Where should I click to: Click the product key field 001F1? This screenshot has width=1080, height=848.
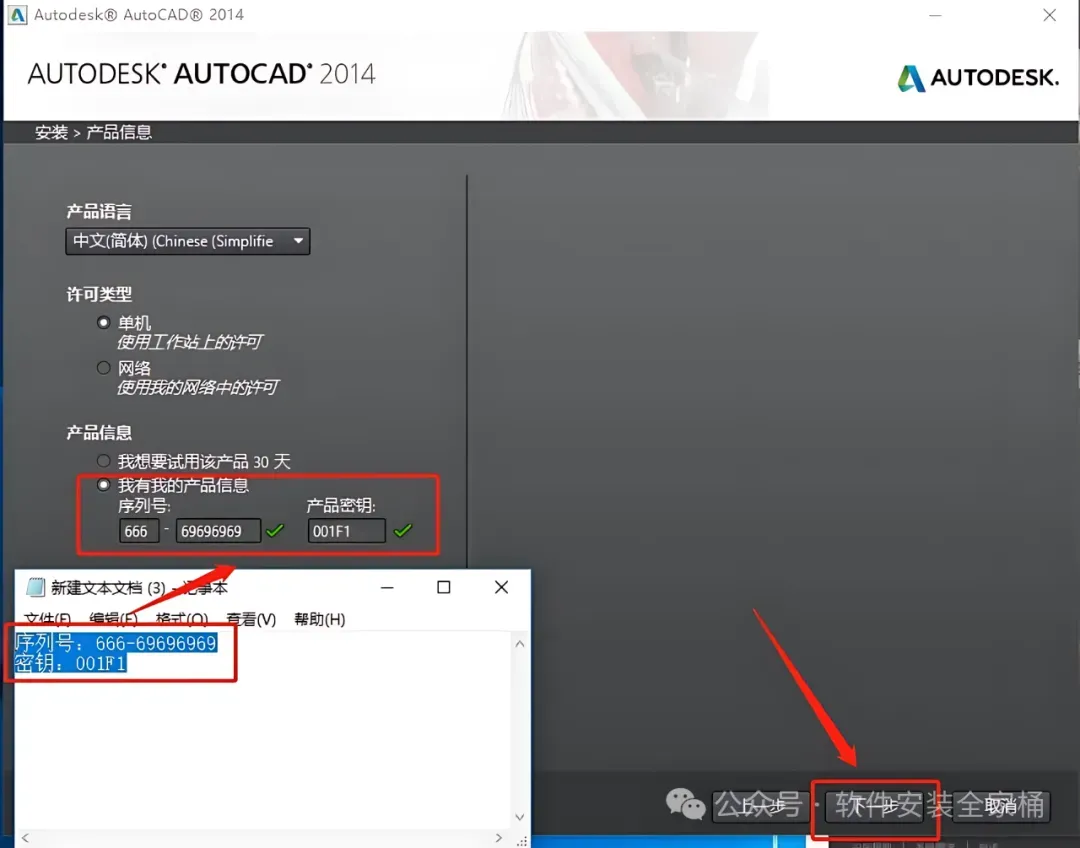[346, 531]
